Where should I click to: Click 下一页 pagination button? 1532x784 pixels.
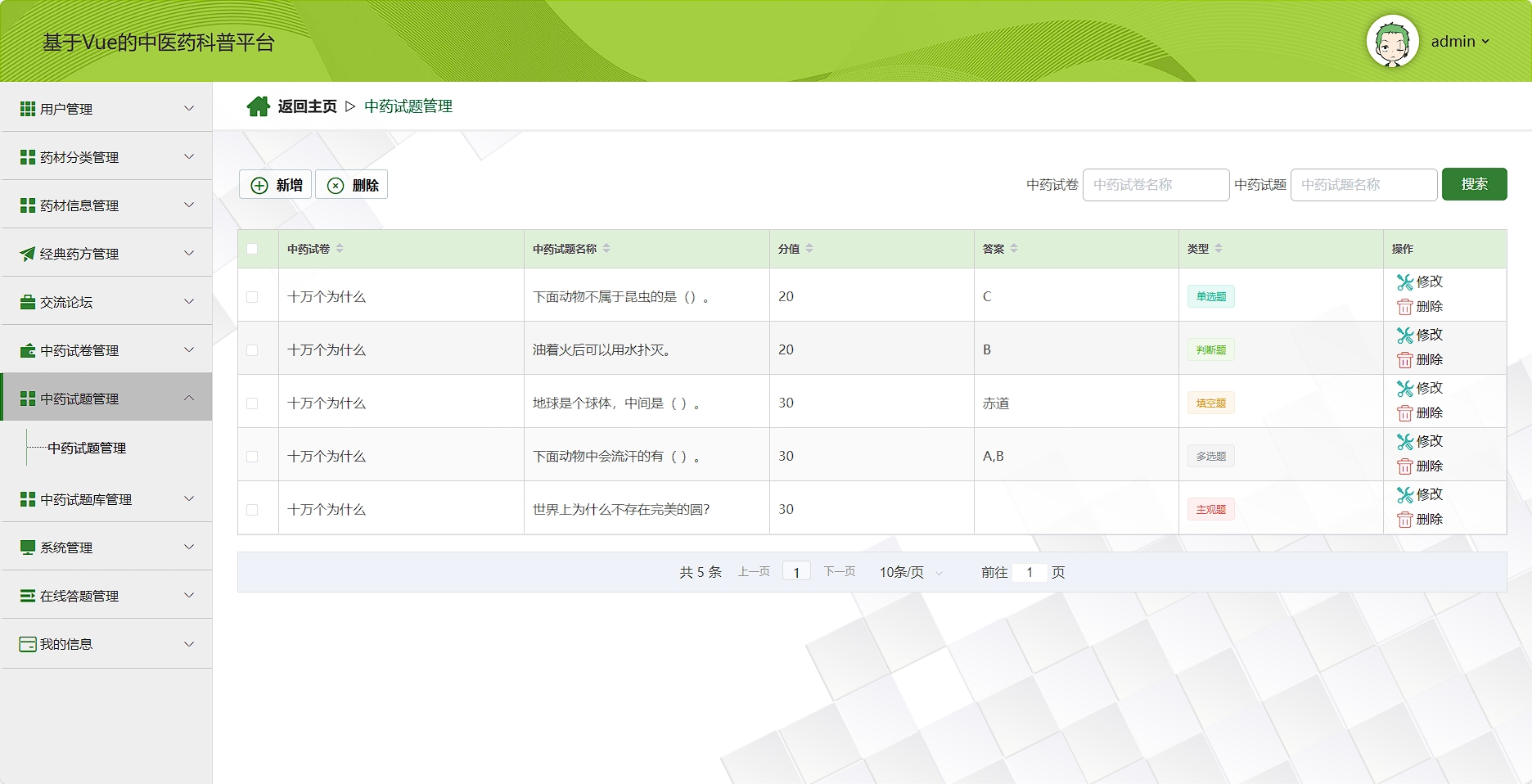tap(839, 572)
